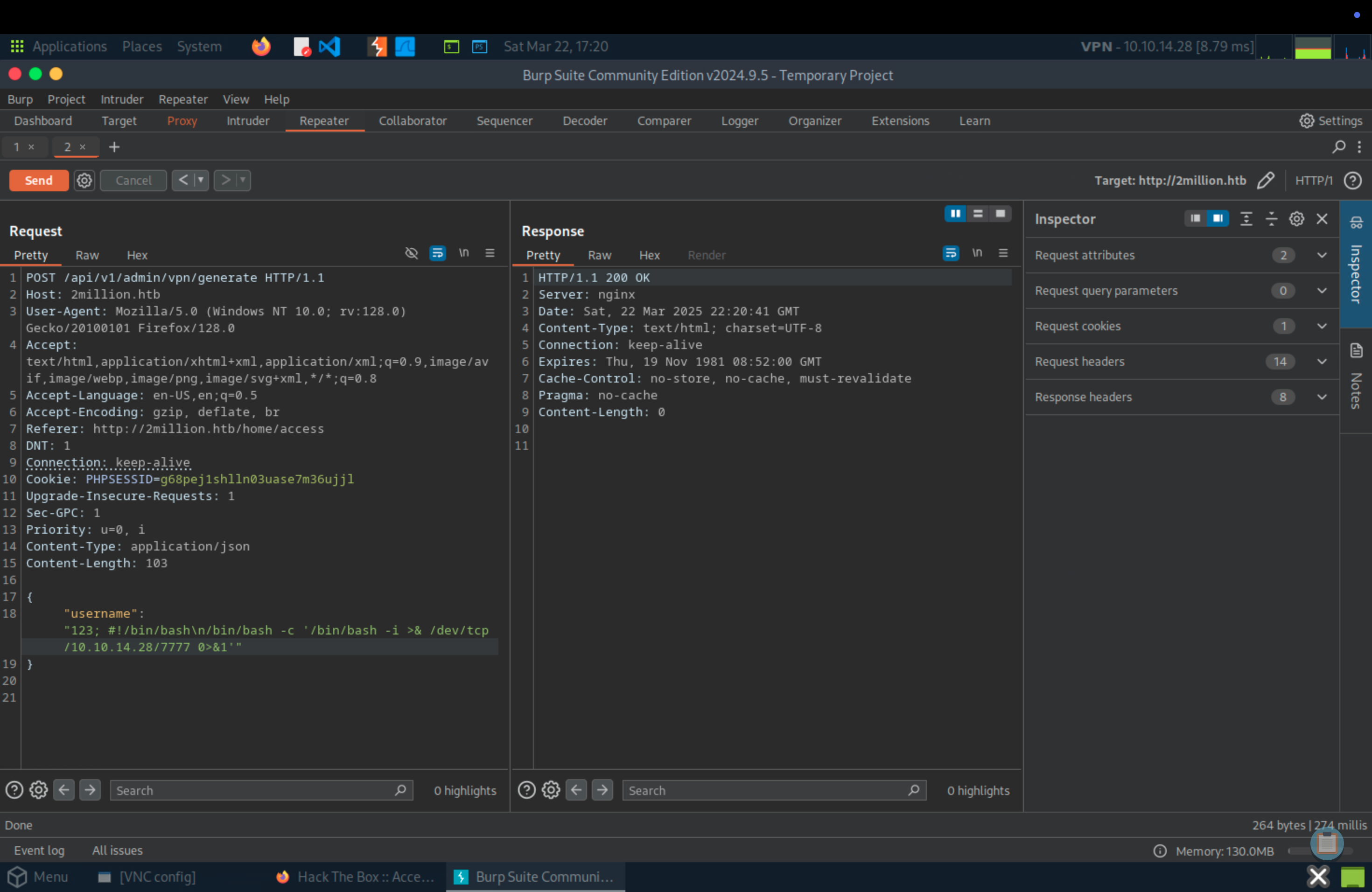
Task: Open Response search settings gear
Action: pyautogui.click(x=551, y=789)
